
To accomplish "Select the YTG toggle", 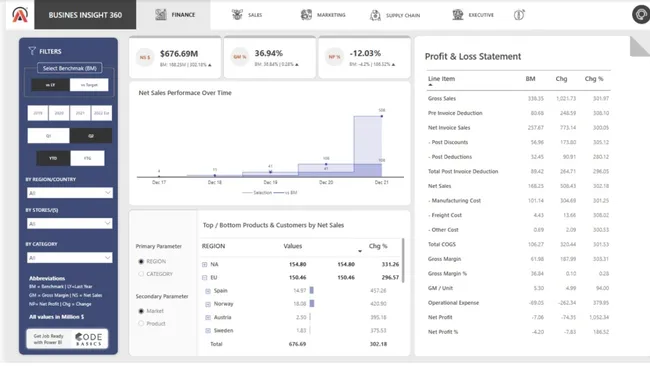I will [x=87, y=158].
